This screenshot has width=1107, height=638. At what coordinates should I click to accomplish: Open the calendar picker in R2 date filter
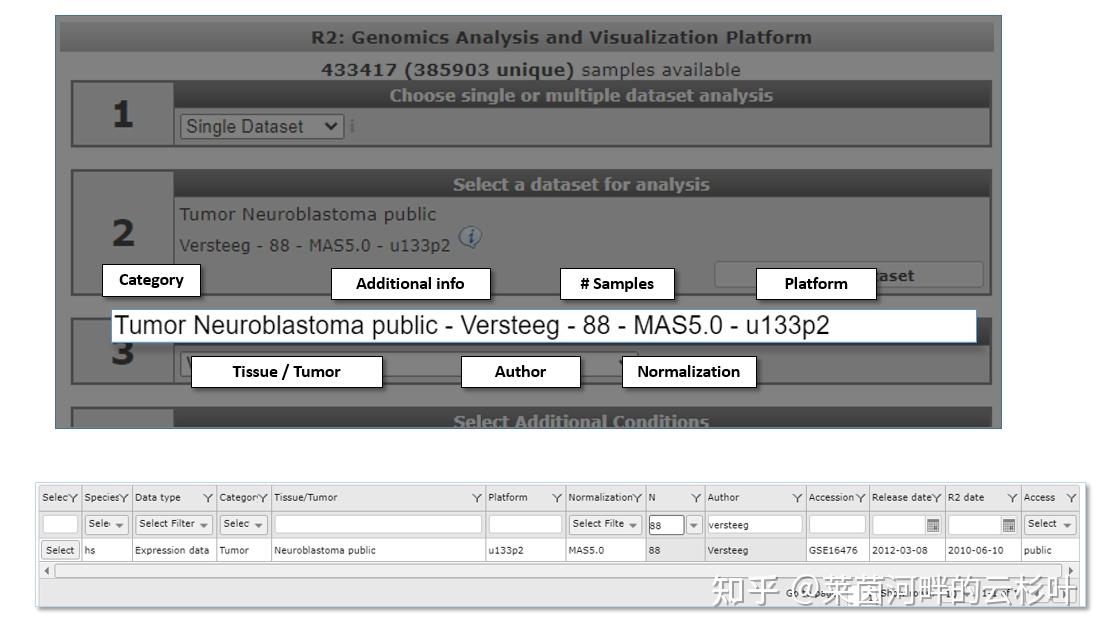[x=1008, y=524]
